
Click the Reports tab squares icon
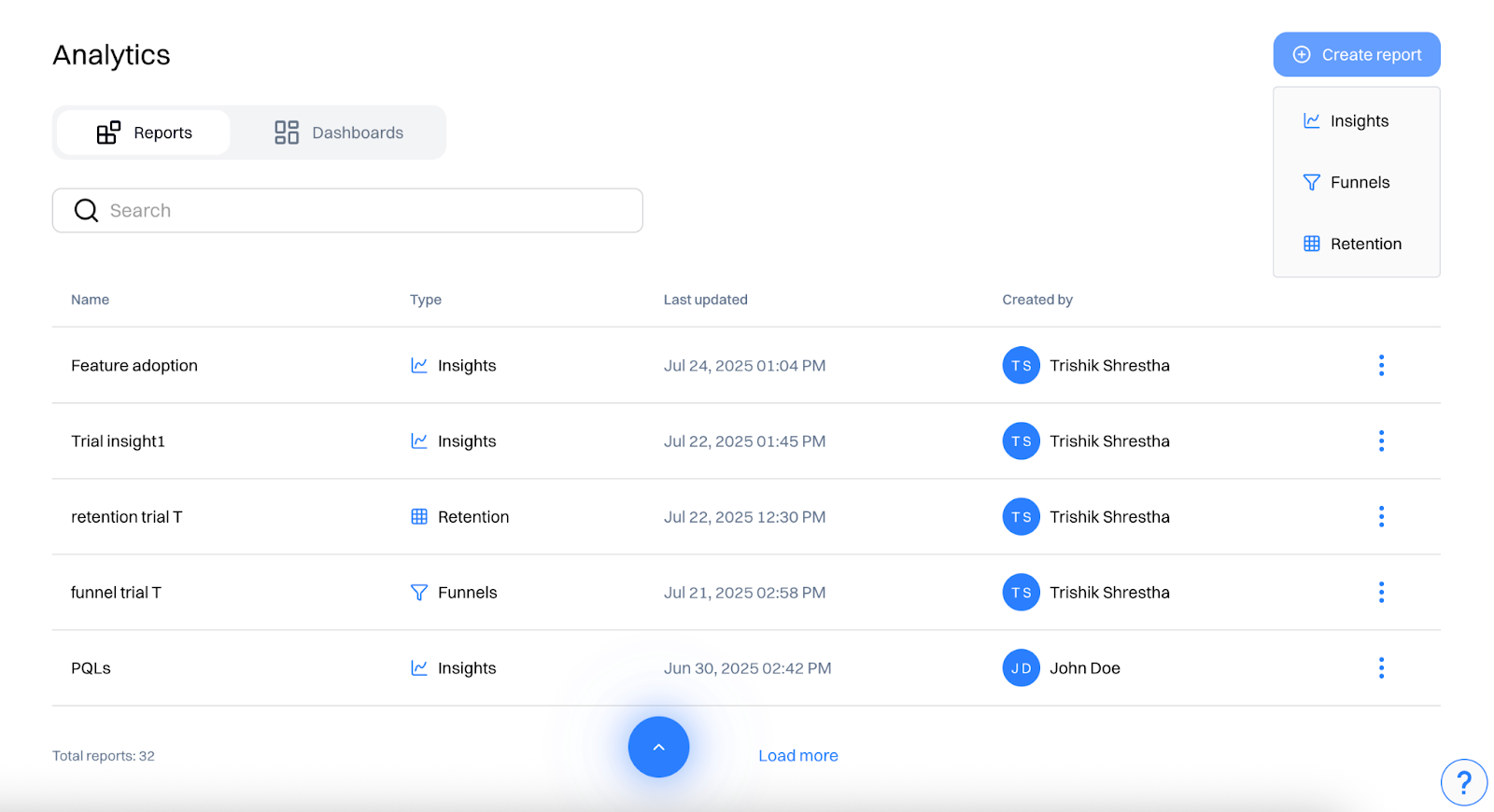pyautogui.click(x=108, y=133)
